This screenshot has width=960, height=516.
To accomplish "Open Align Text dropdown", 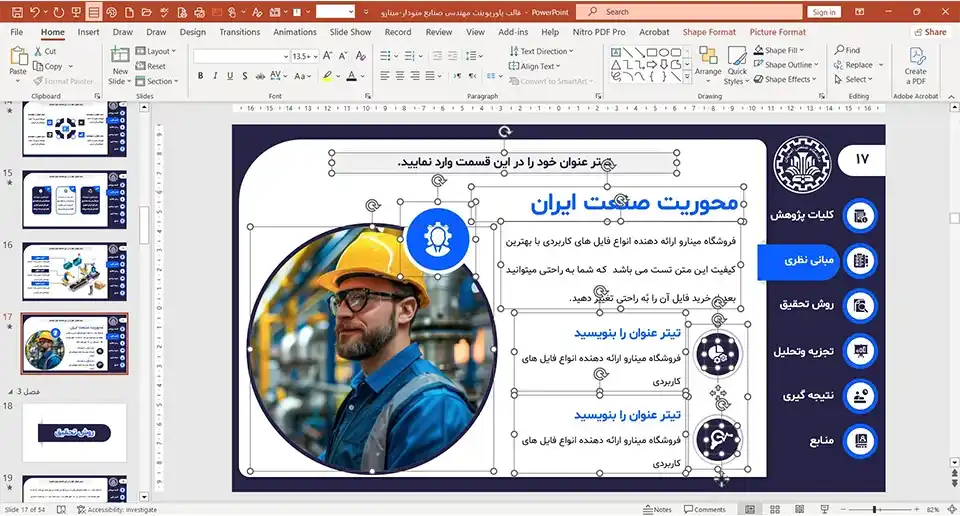I will (x=535, y=66).
